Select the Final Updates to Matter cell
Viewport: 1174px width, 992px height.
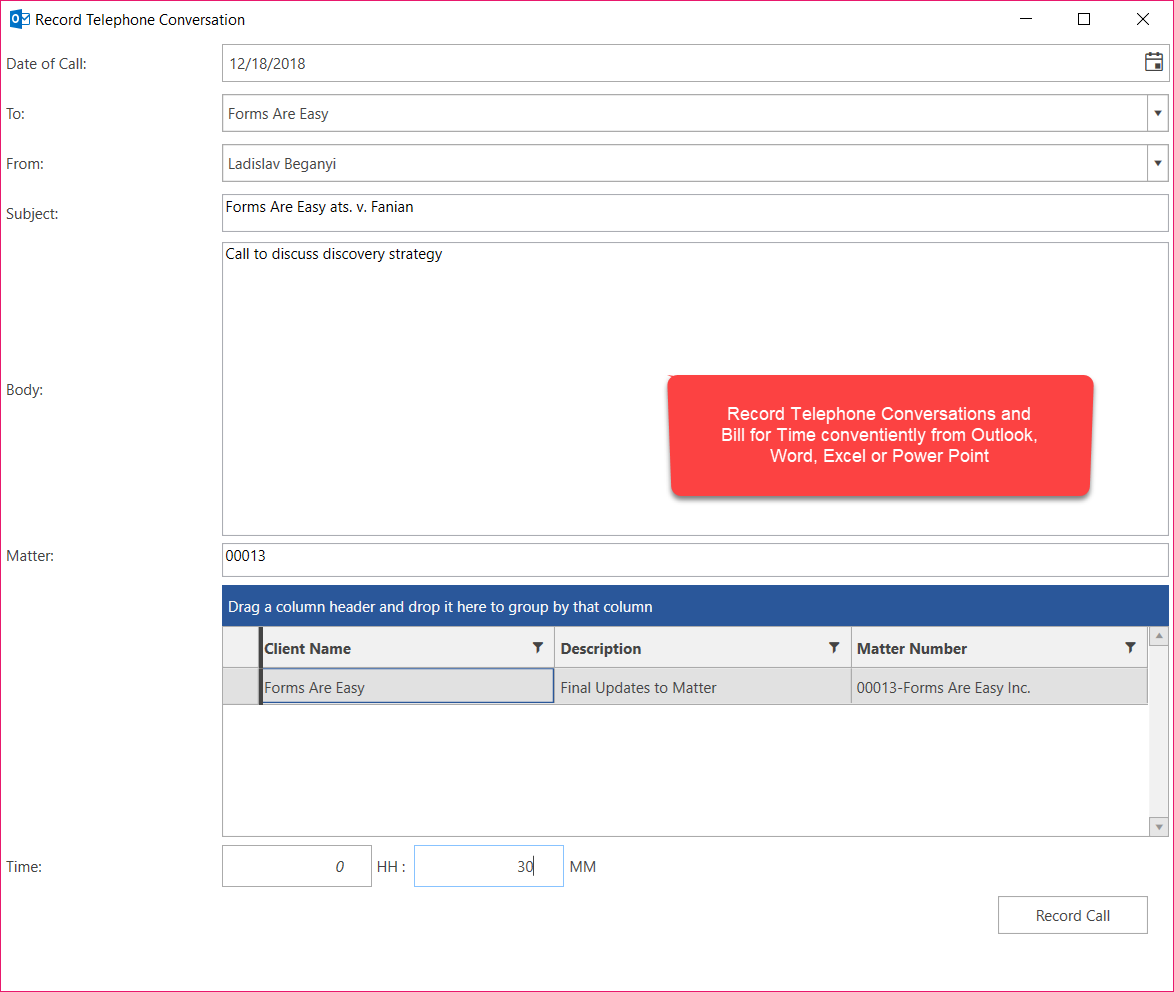point(702,686)
